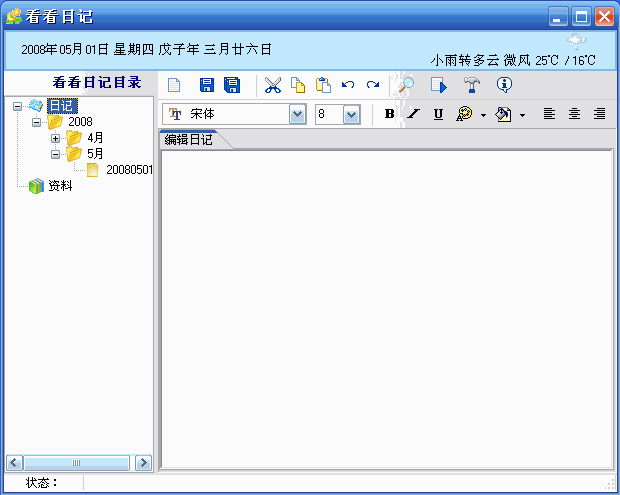The width and height of the screenshot is (620, 495).
Task: Open the font size dropdown
Action: coord(351,114)
